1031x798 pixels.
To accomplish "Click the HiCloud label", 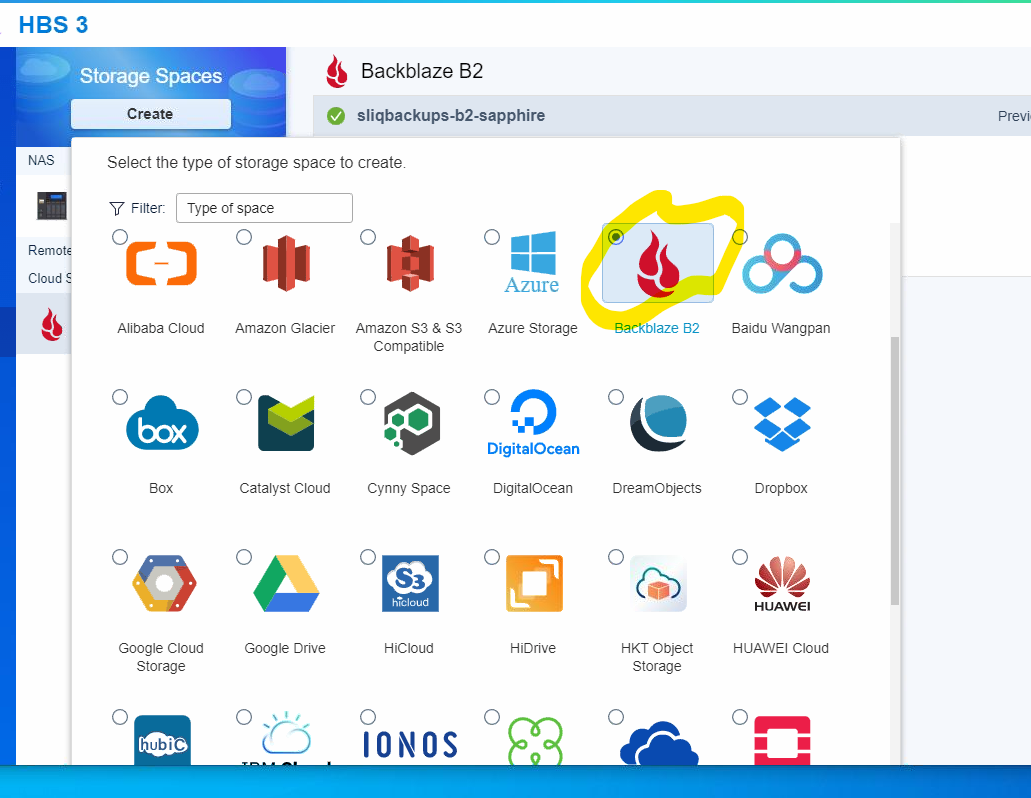I will point(409,648).
